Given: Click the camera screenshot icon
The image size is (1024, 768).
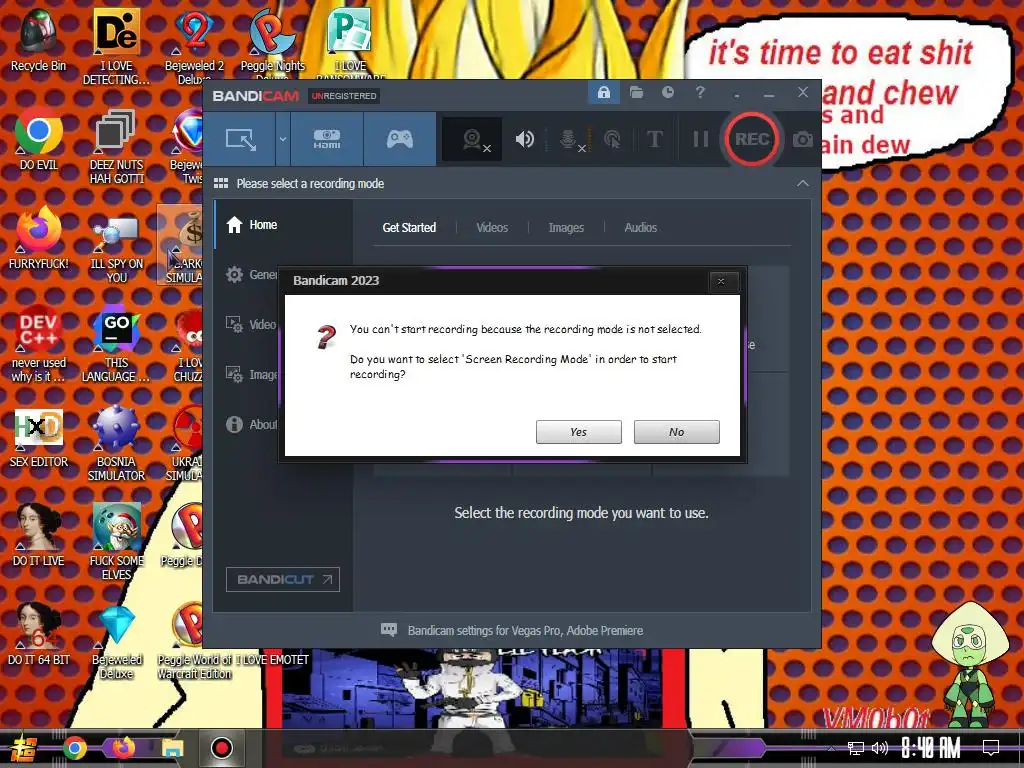Looking at the screenshot, I should click(803, 139).
